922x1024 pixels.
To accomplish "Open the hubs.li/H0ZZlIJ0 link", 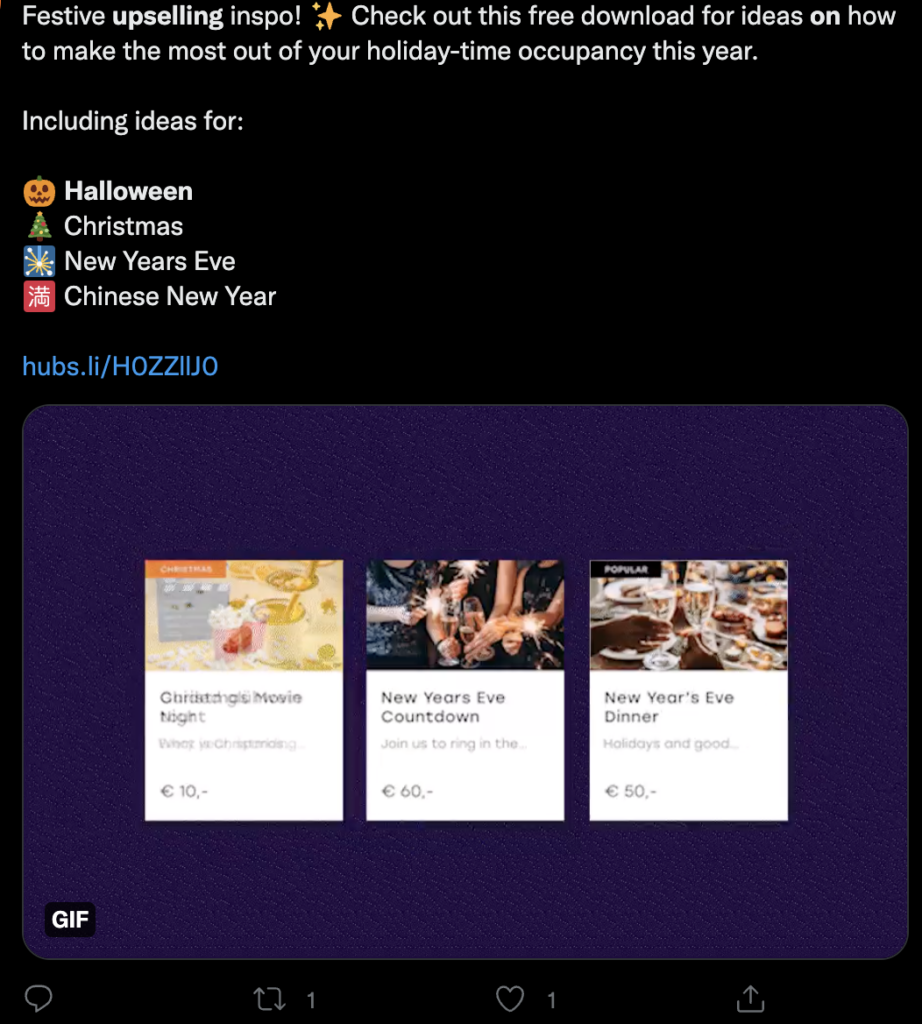I will click(120, 366).
